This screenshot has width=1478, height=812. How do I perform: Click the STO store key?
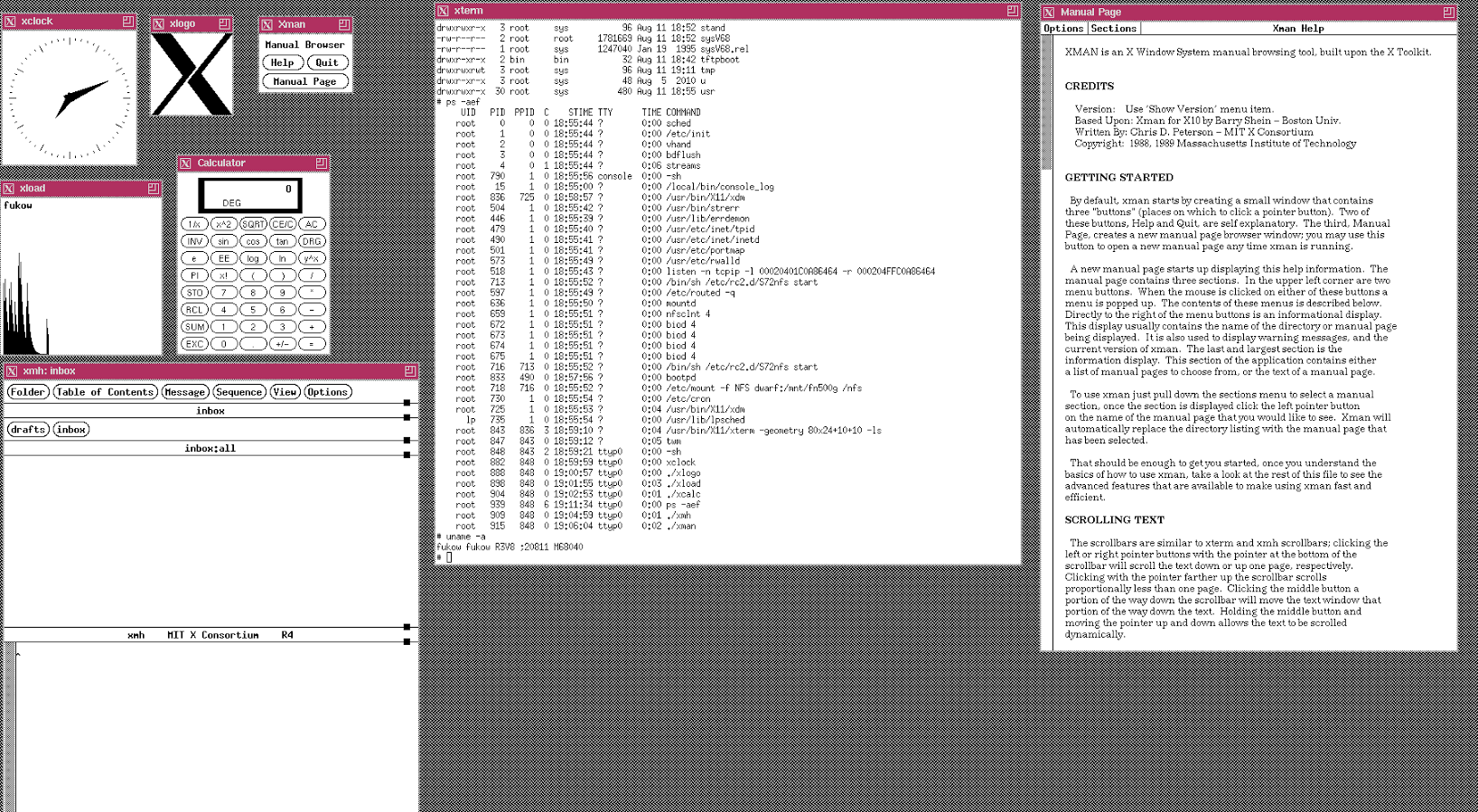pyautogui.click(x=194, y=293)
